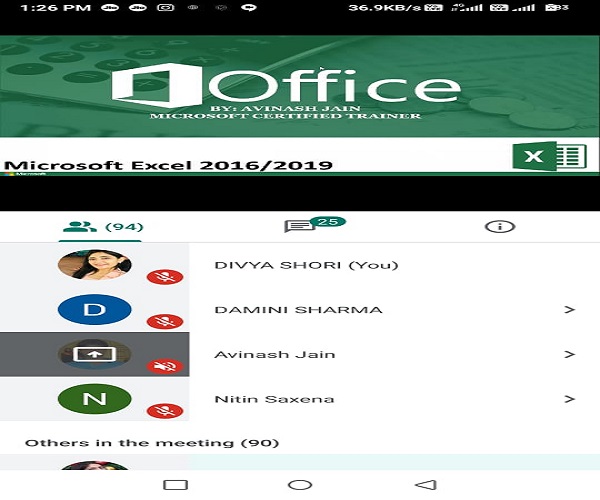
Task: Tap the Android home circle button
Action: [300, 485]
